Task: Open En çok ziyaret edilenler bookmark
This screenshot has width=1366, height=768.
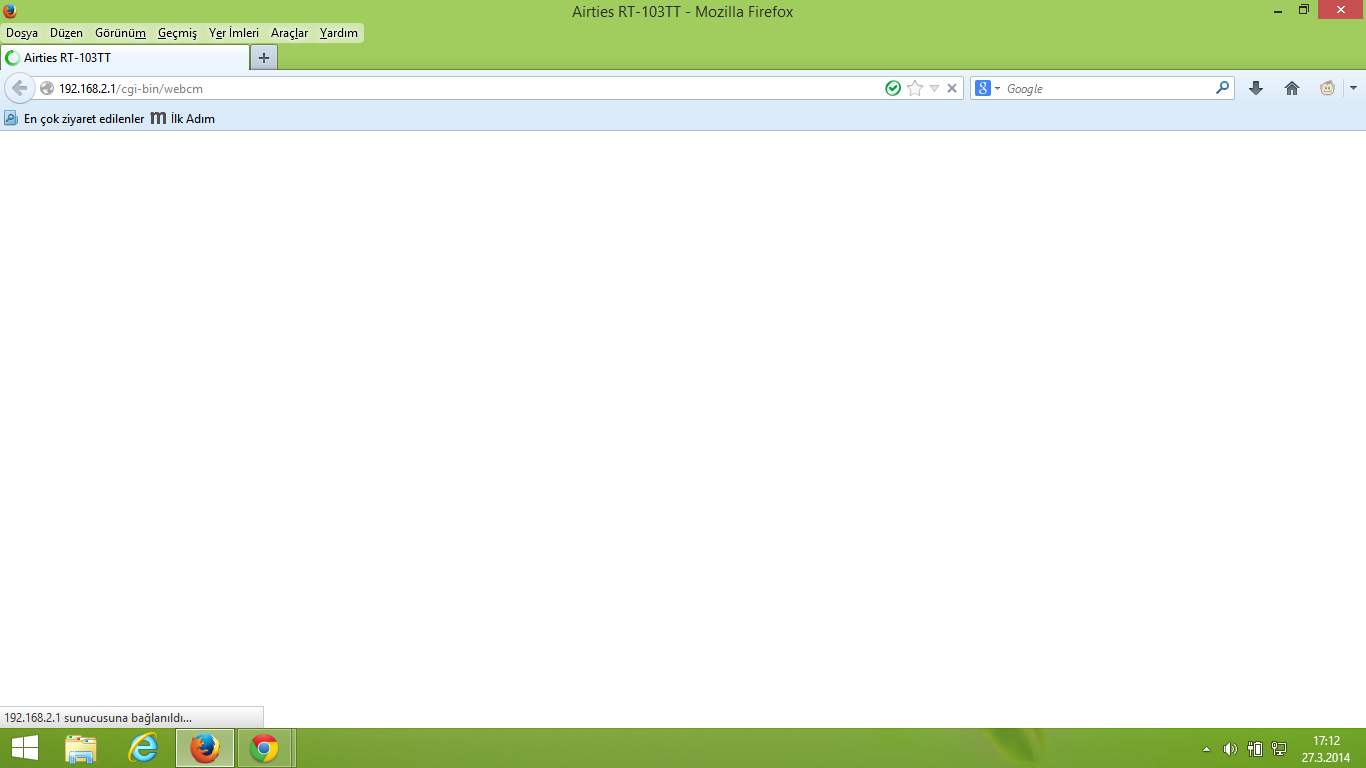Action: [75, 119]
